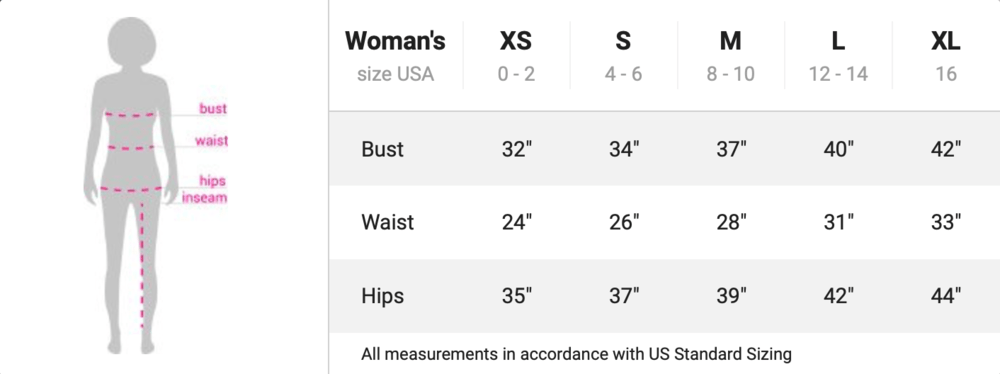
Task: Click the US Standard Sizing footnote
Action: (576, 354)
